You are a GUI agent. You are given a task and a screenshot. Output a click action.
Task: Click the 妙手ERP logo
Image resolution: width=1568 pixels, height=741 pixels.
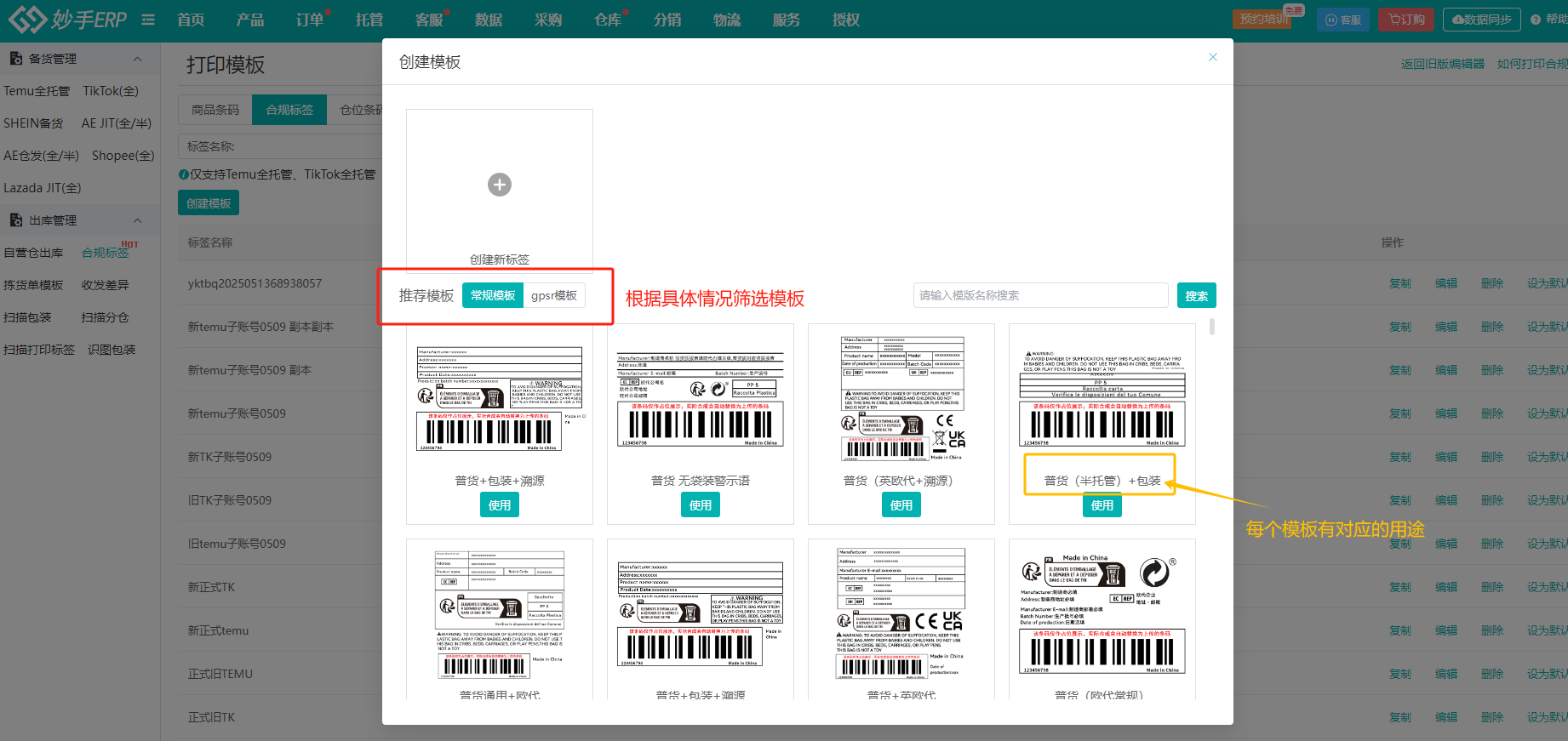click(x=67, y=20)
